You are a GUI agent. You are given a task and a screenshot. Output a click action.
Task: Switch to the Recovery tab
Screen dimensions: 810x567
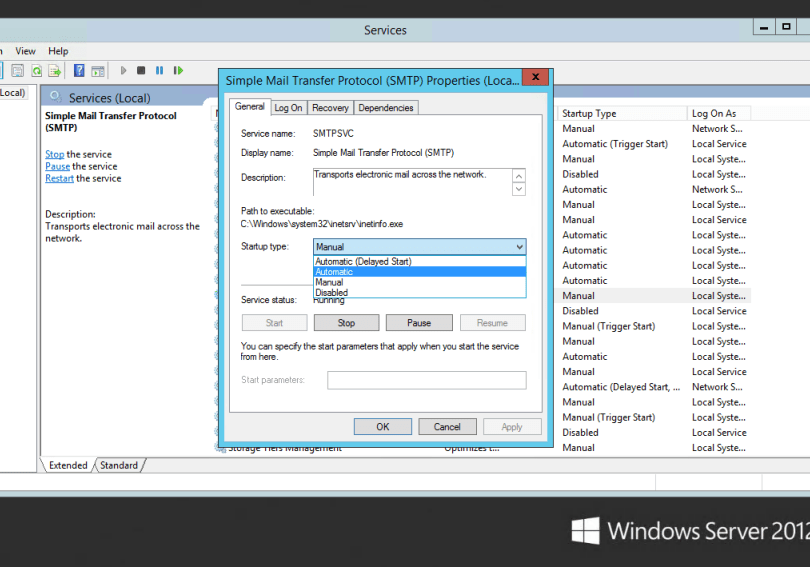330,107
